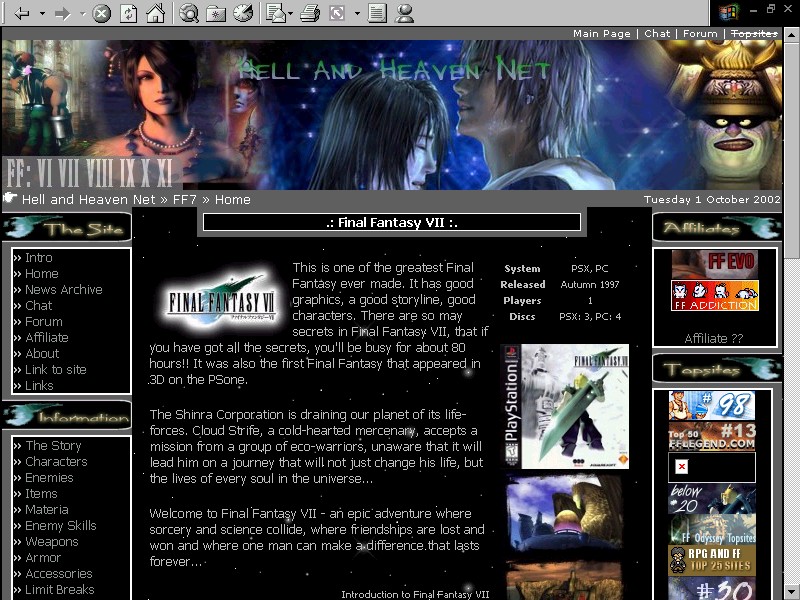Open the News Archive link
This screenshot has width=800, height=600.
[x=64, y=289]
